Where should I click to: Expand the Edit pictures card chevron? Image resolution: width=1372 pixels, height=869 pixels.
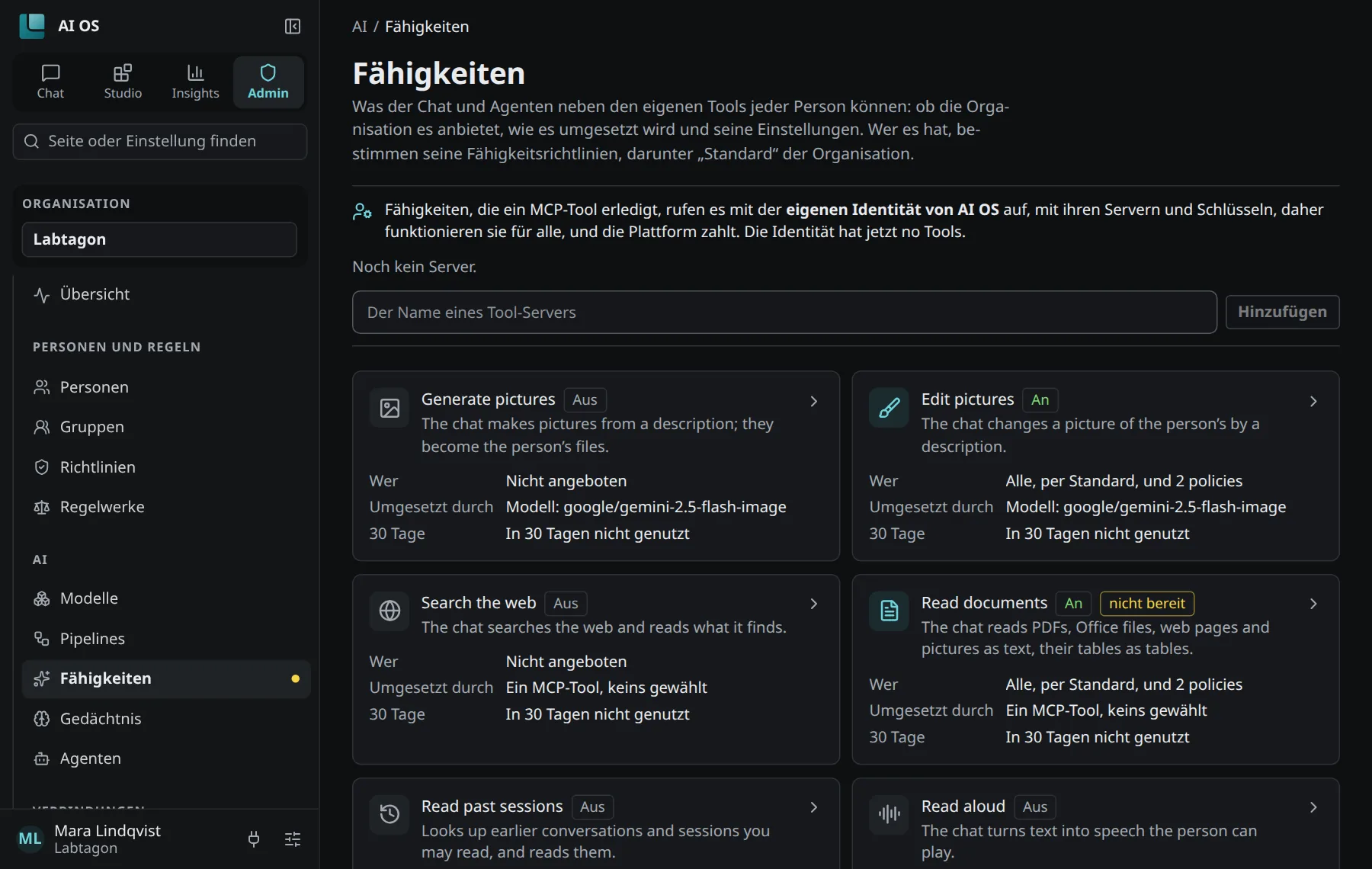1313,401
